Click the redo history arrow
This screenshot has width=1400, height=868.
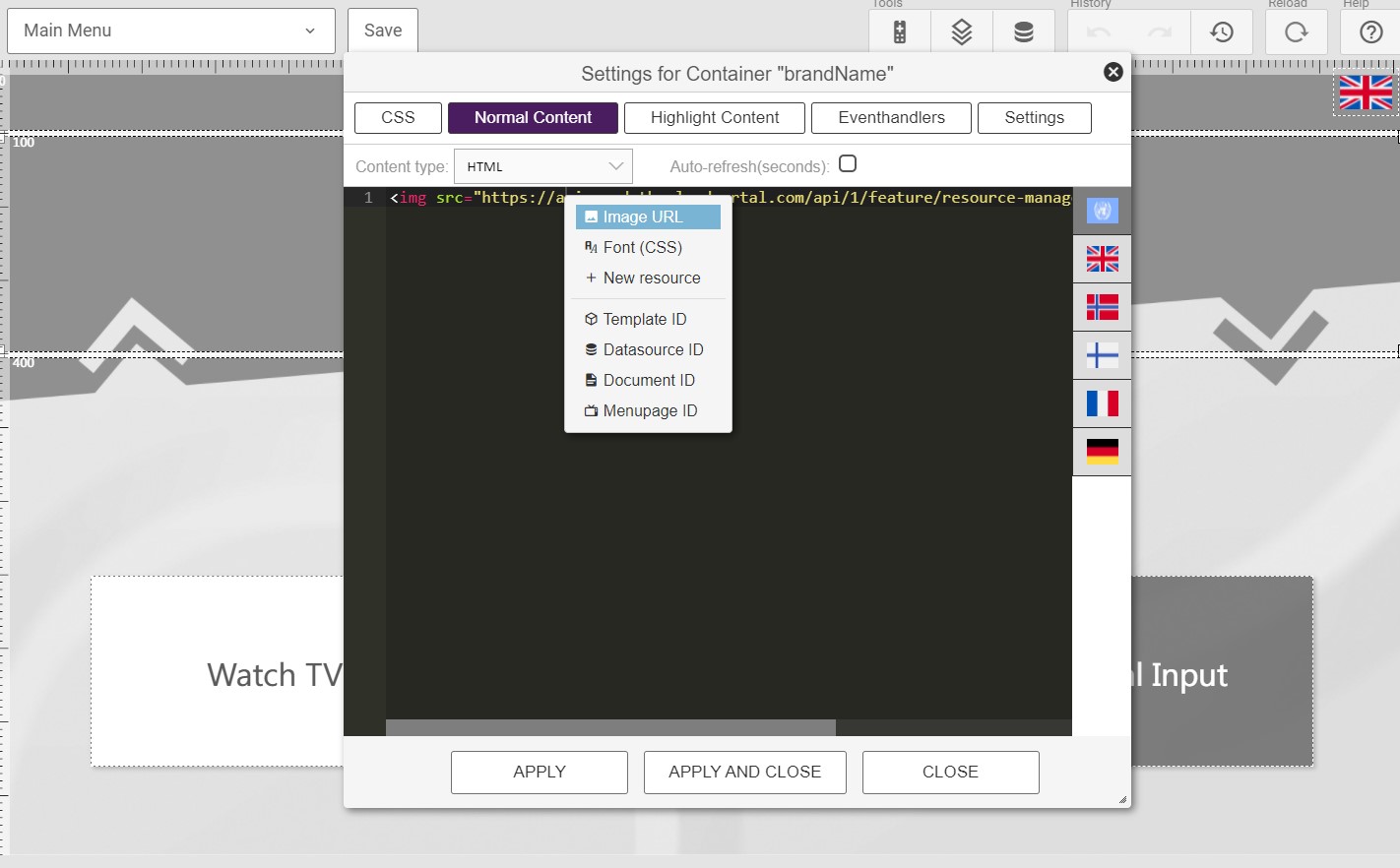pos(1160,32)
